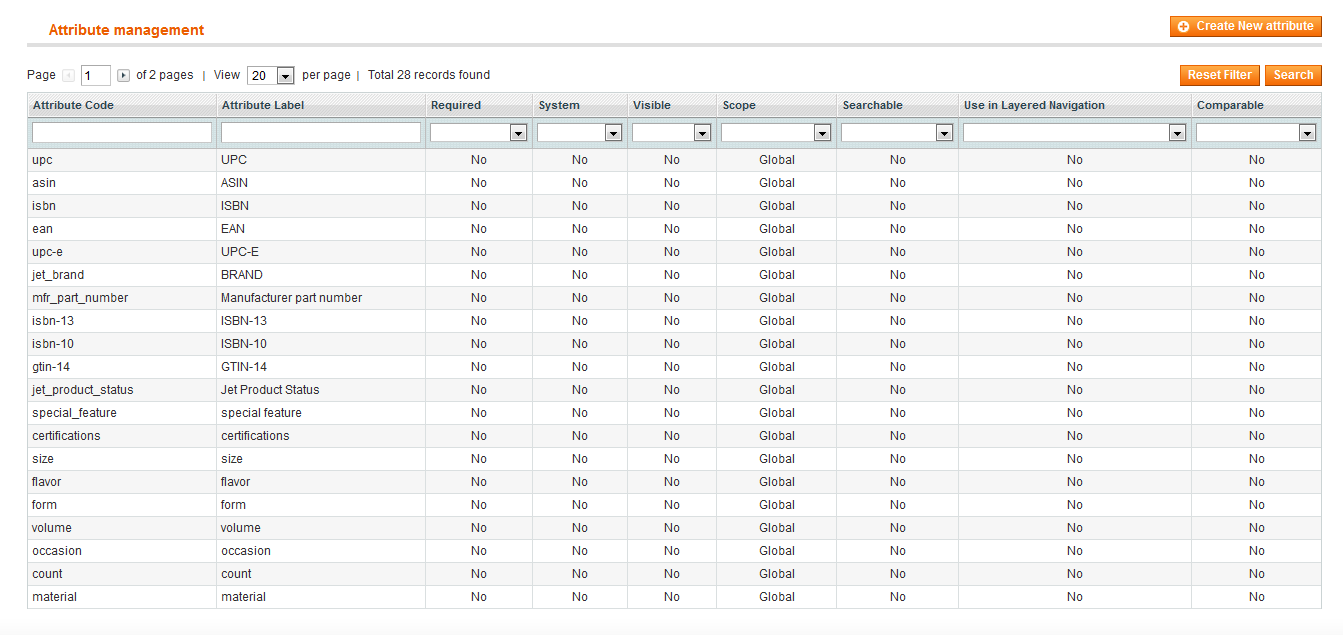Viewport: 1343px width, 635px height.
Task: Select the jet_product_status attribute code row
Action: (x=674, y=390)
